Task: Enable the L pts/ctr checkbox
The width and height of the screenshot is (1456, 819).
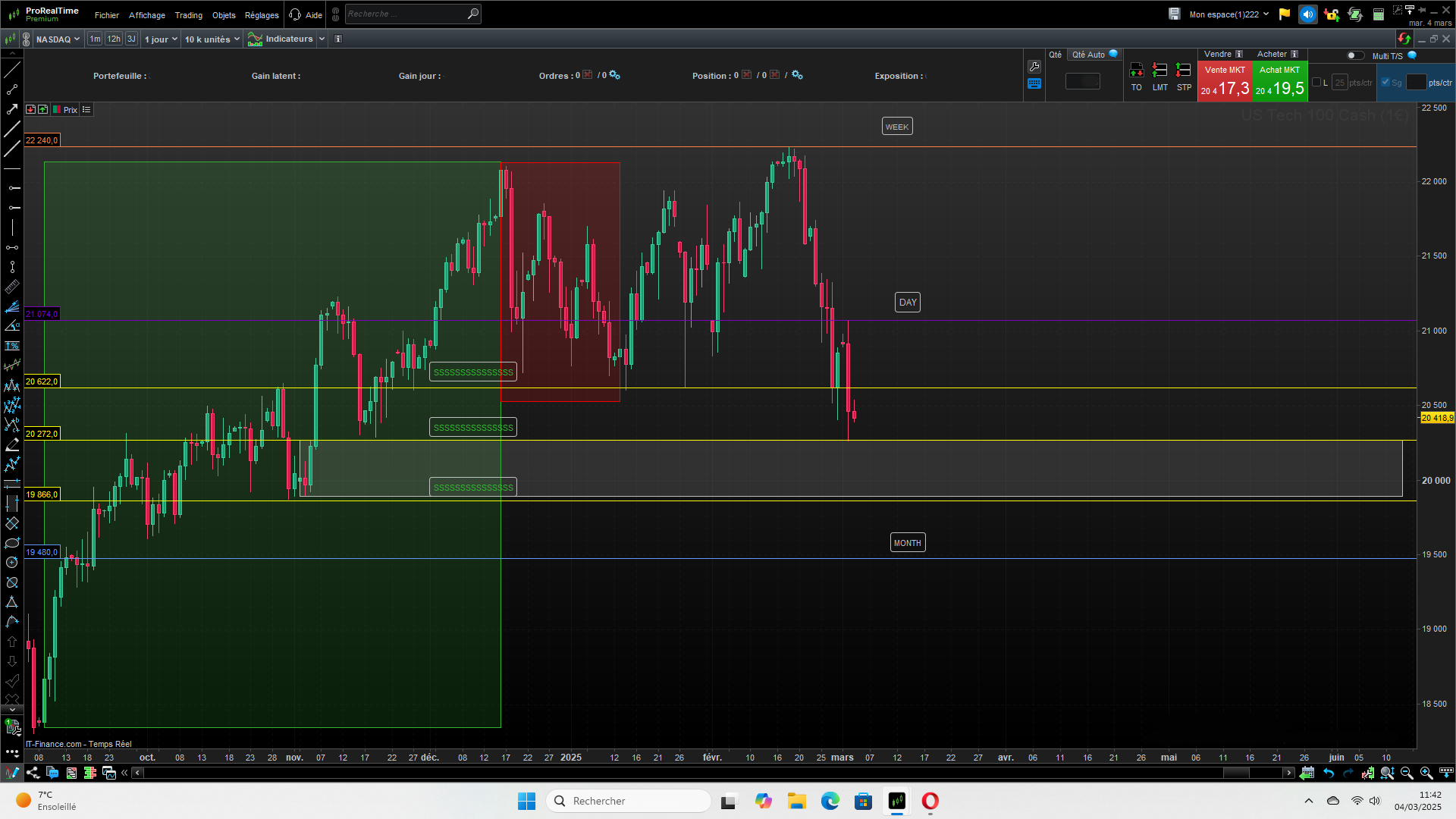Action: coord(1316,83)
